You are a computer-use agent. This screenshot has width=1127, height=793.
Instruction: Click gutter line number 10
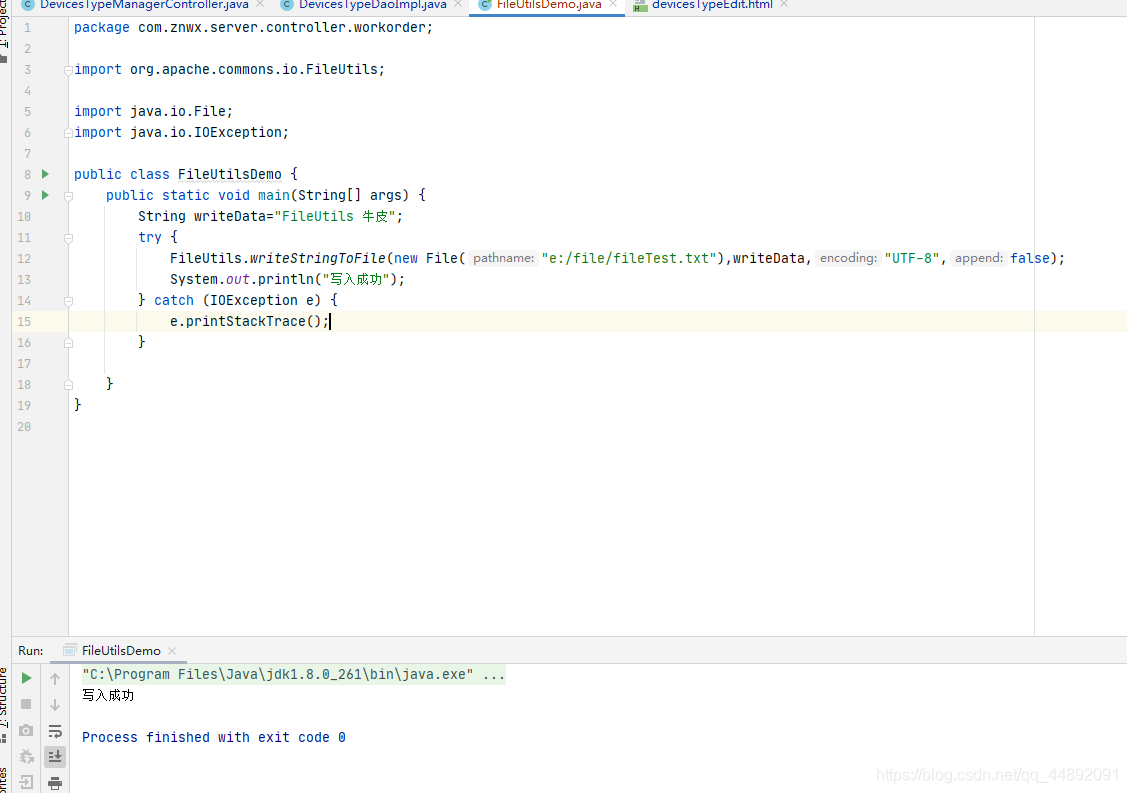pos(24,216)
